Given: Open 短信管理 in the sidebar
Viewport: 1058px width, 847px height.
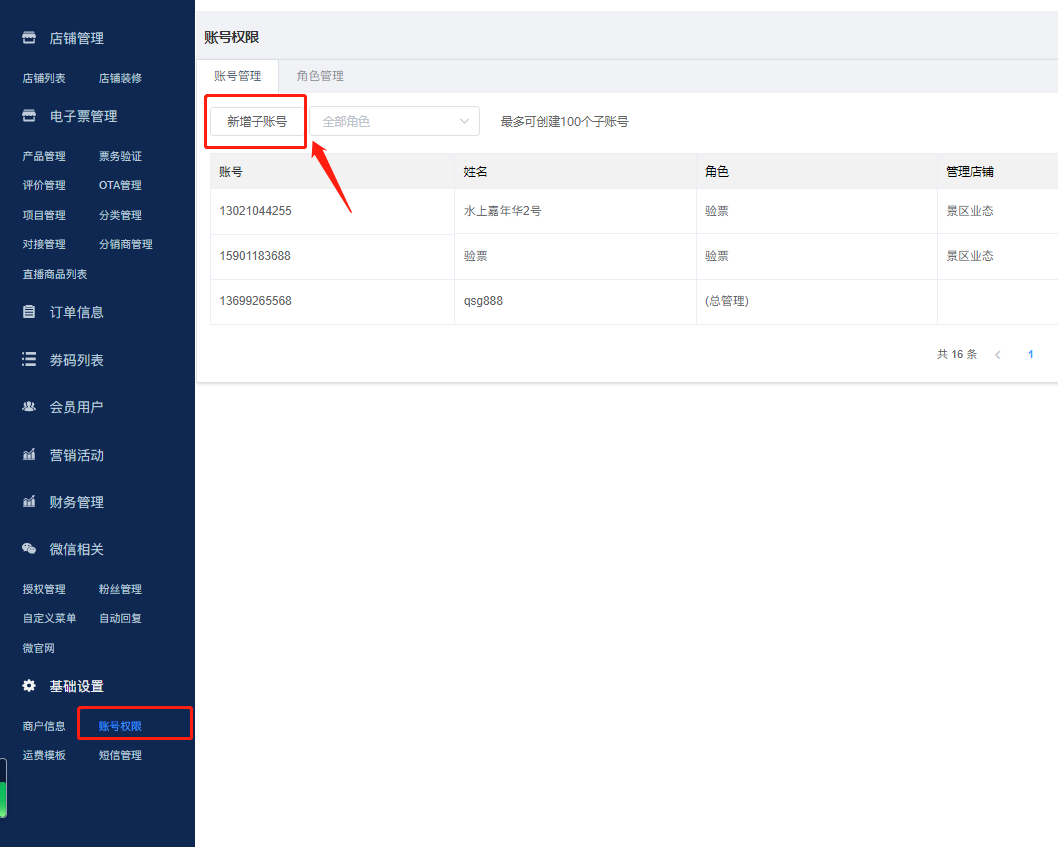Looking at the screenshot, I should tap(120, 755).
